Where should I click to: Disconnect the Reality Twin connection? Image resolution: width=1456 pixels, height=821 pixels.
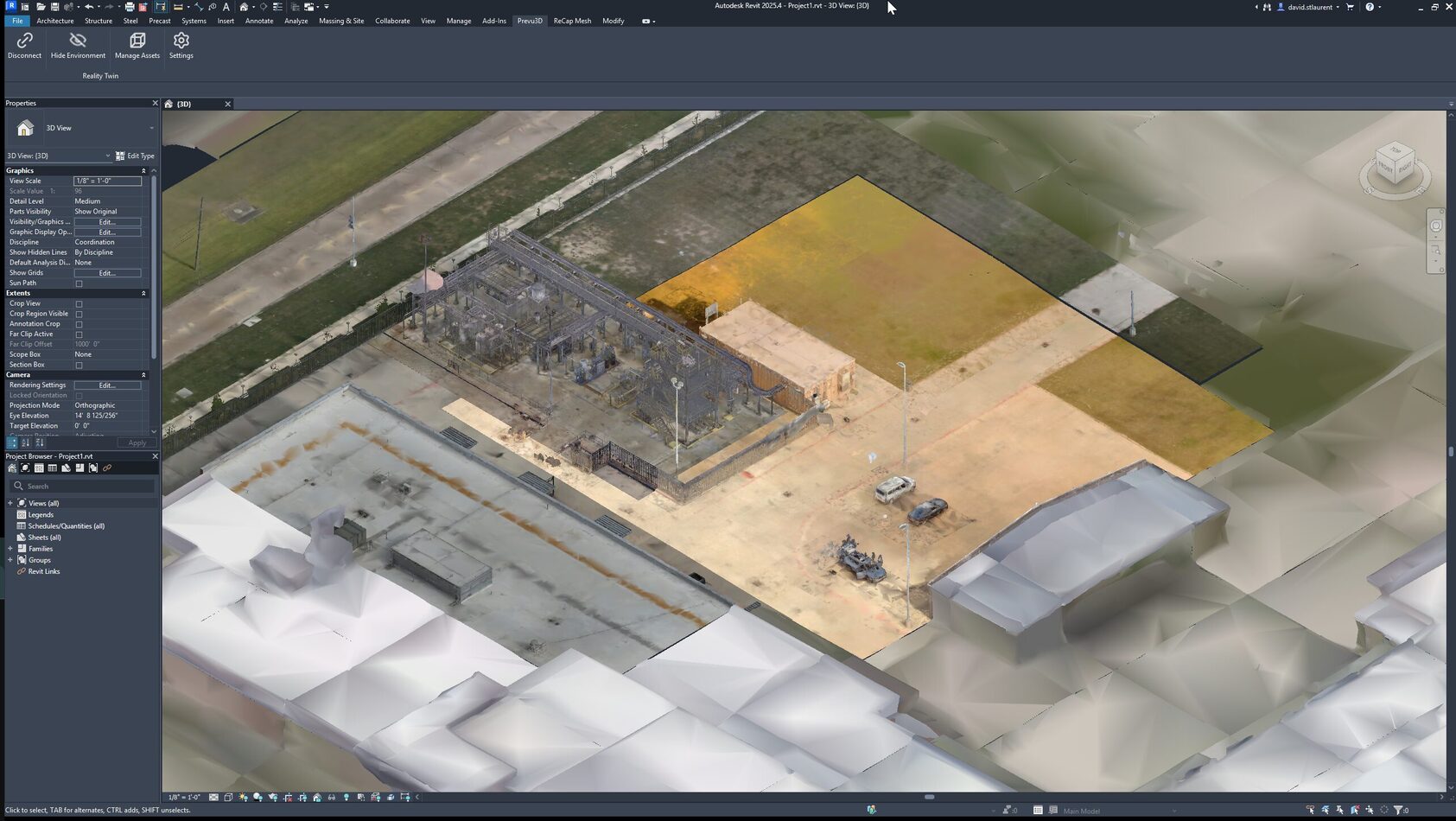(x=23, y=43)
